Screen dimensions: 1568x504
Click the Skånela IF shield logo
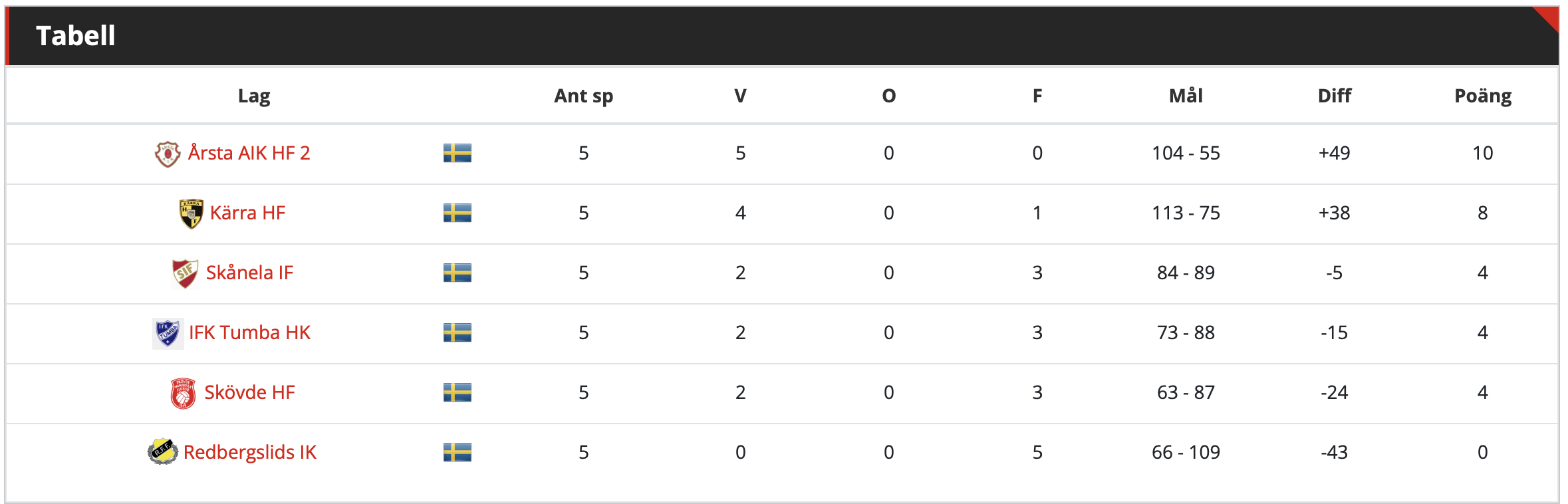click(185, 273)
